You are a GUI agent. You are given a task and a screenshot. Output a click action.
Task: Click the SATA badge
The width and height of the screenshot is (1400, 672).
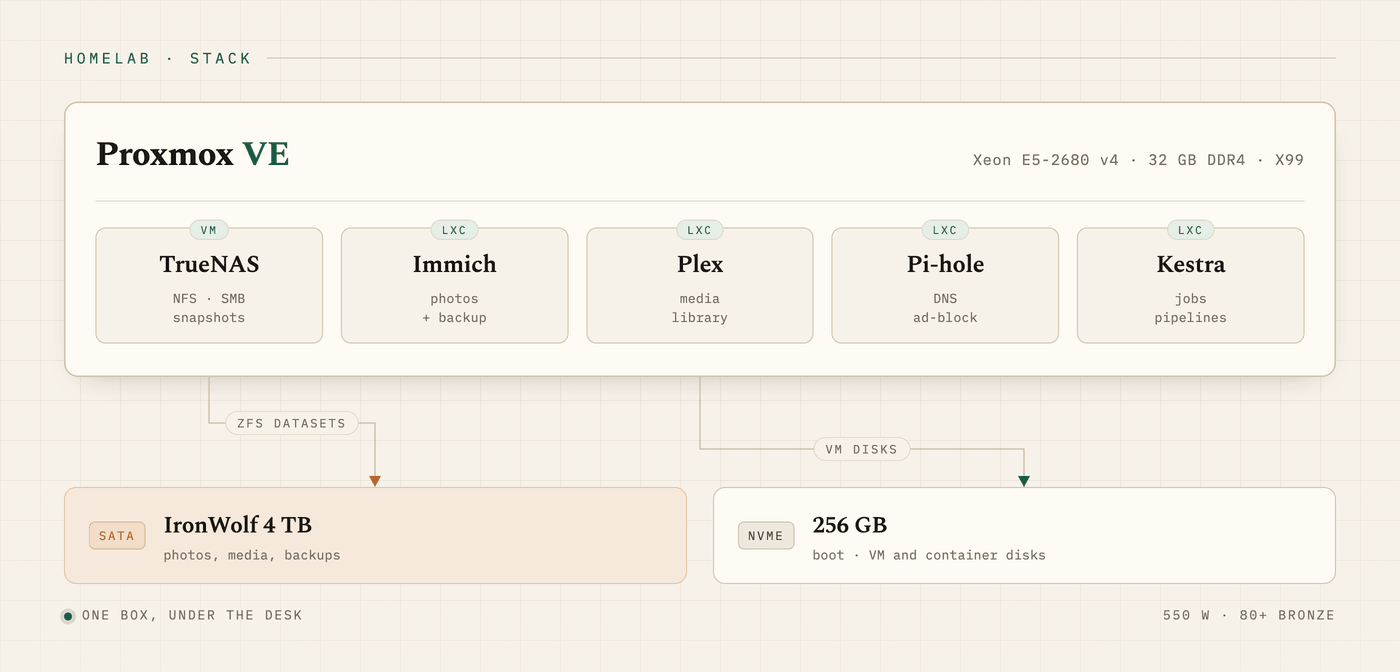coord(117,536)
